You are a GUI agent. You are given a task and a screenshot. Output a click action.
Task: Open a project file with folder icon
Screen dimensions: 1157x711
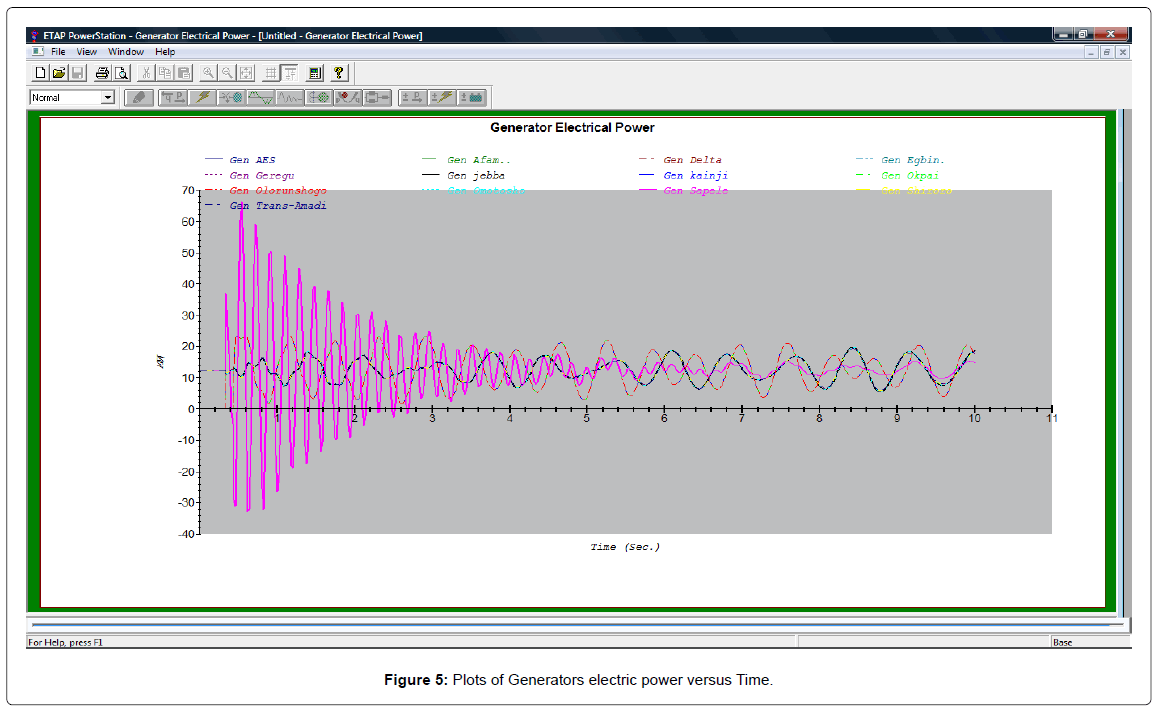click(x=59, y=72)
